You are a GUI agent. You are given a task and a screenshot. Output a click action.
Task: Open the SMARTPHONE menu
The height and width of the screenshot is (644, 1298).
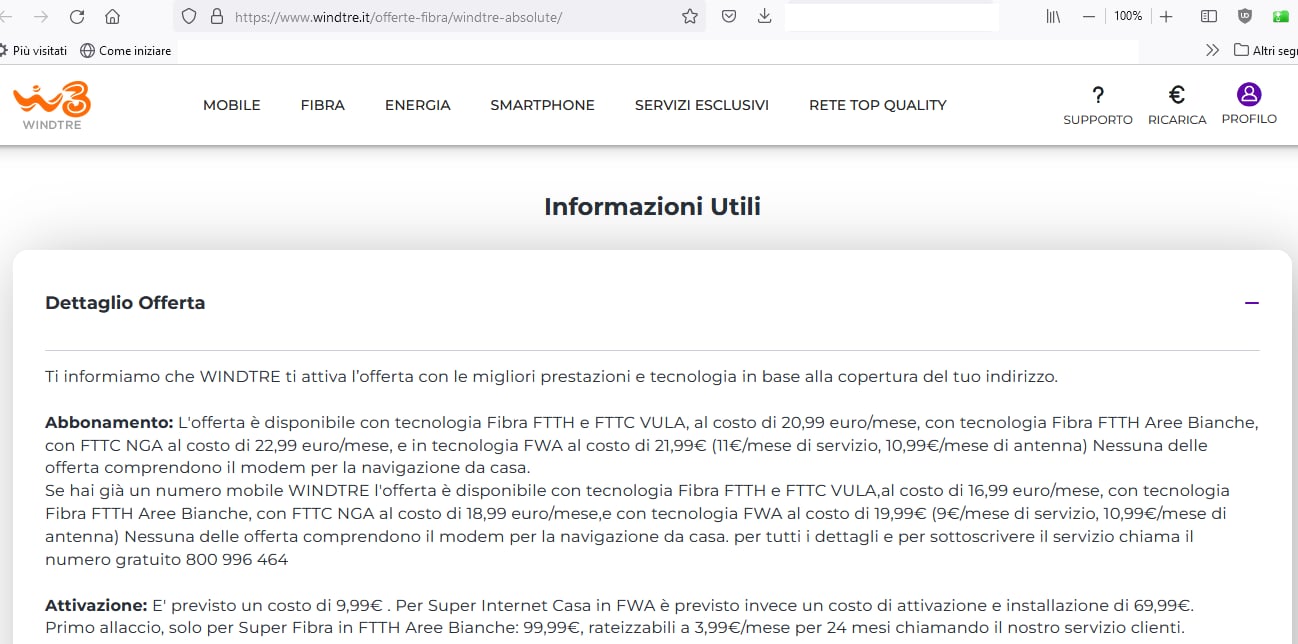pyautogui.click(x=542, y=105)
